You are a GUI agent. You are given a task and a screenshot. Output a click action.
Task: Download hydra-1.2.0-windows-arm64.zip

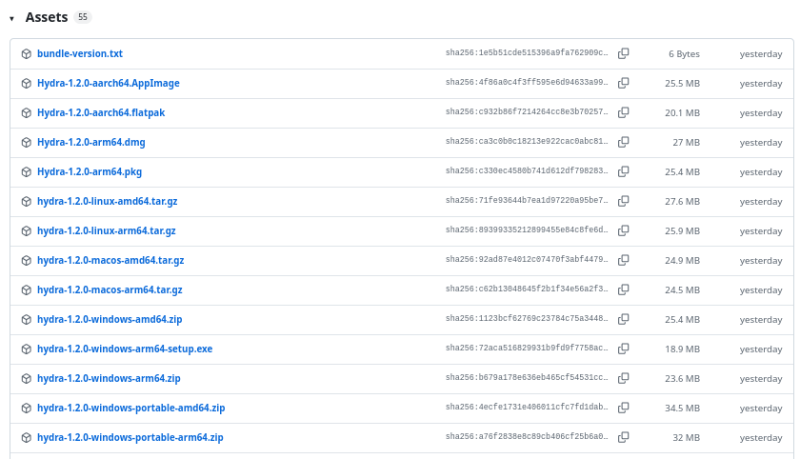coord(109,379)
